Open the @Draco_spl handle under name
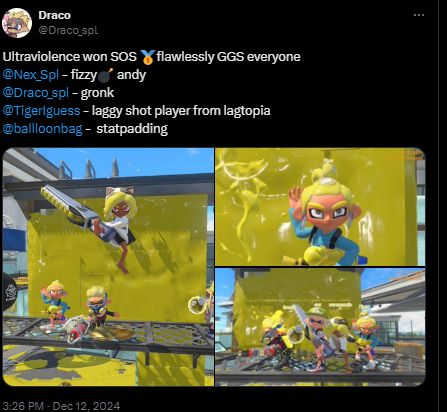The width and height of the screenshot is (447, 412). (x=68, y=30)
